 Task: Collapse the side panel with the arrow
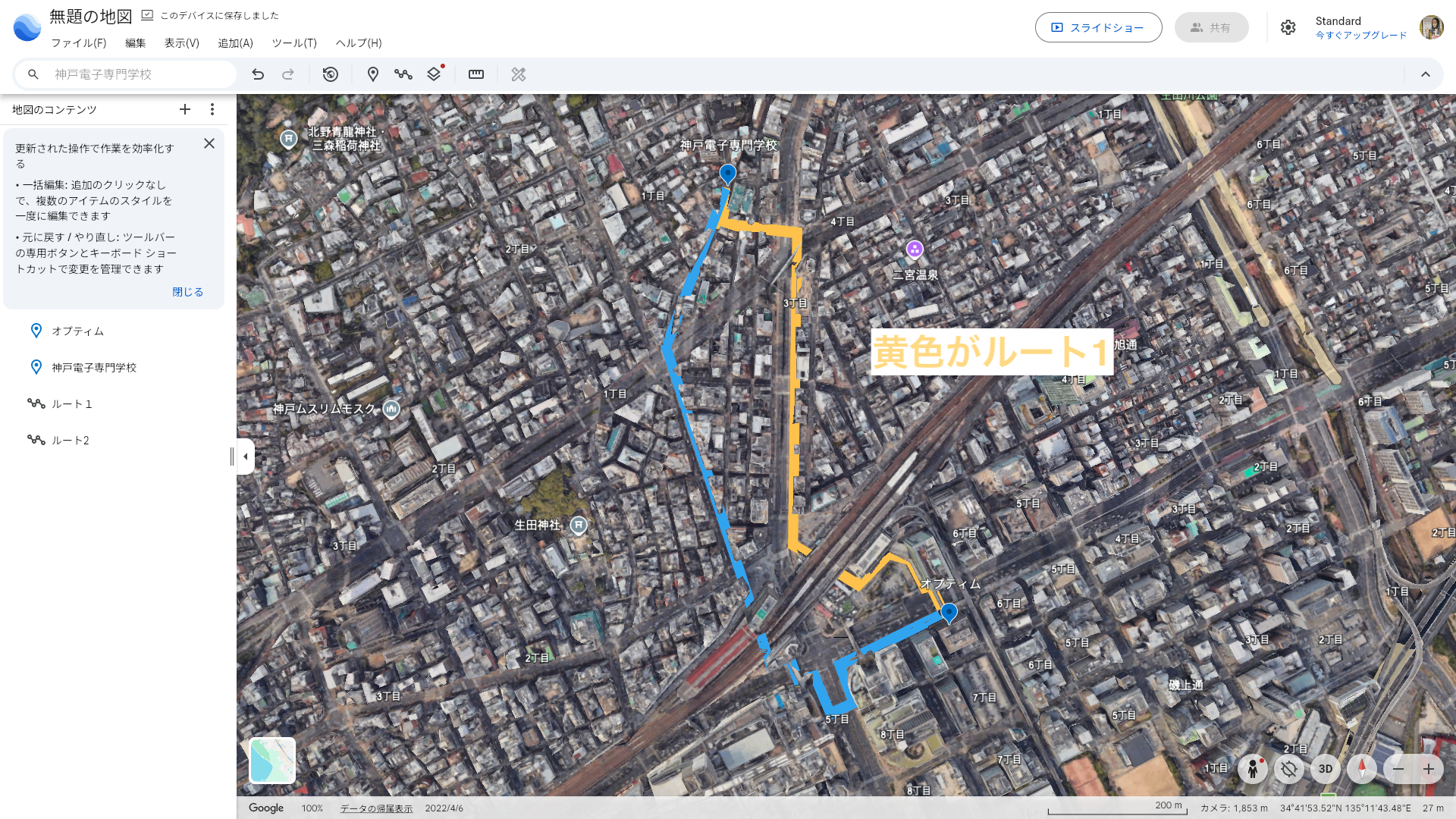pyautogui.click(x=246, y=457)
